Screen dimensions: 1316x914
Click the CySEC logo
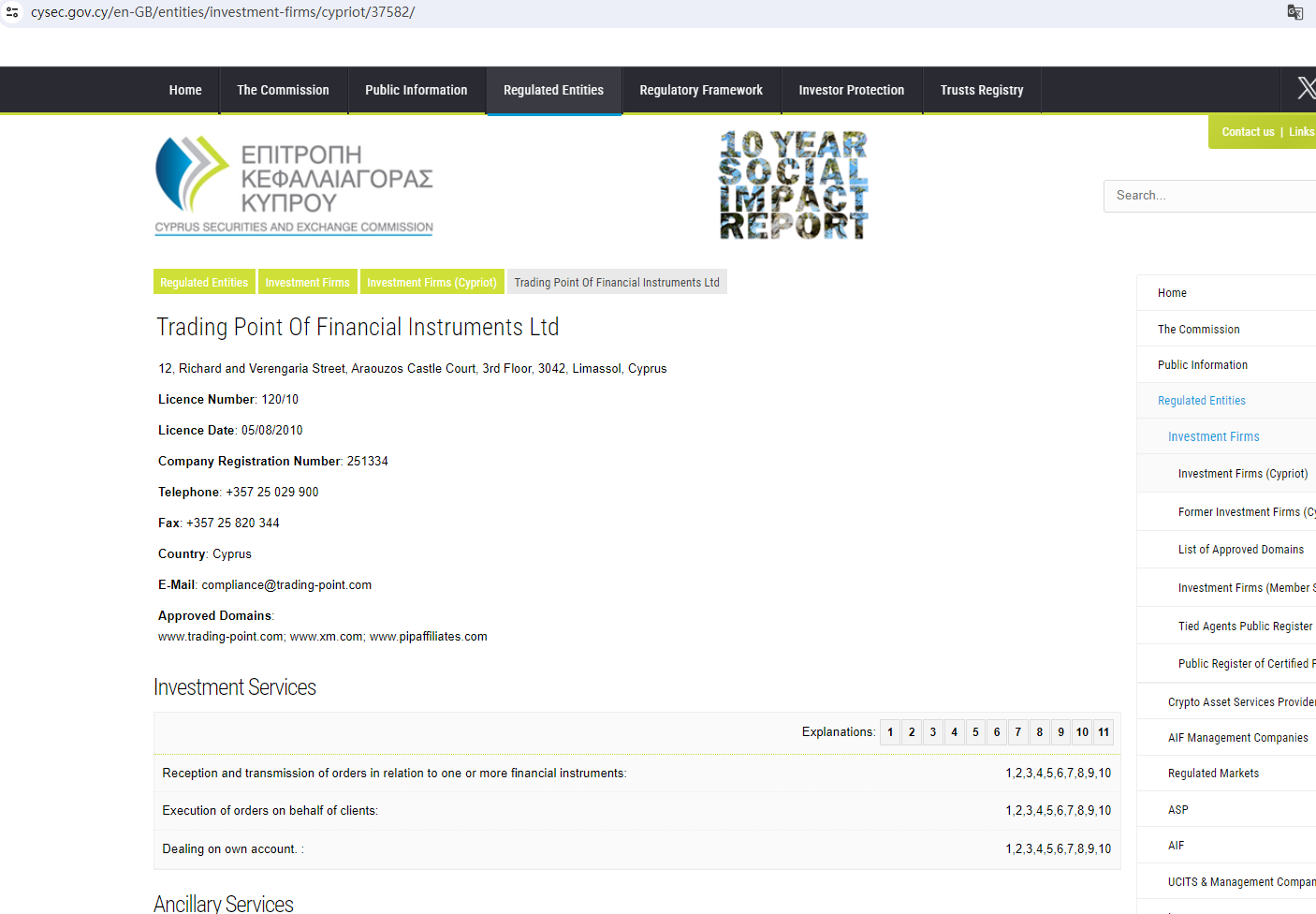[294, 184]
